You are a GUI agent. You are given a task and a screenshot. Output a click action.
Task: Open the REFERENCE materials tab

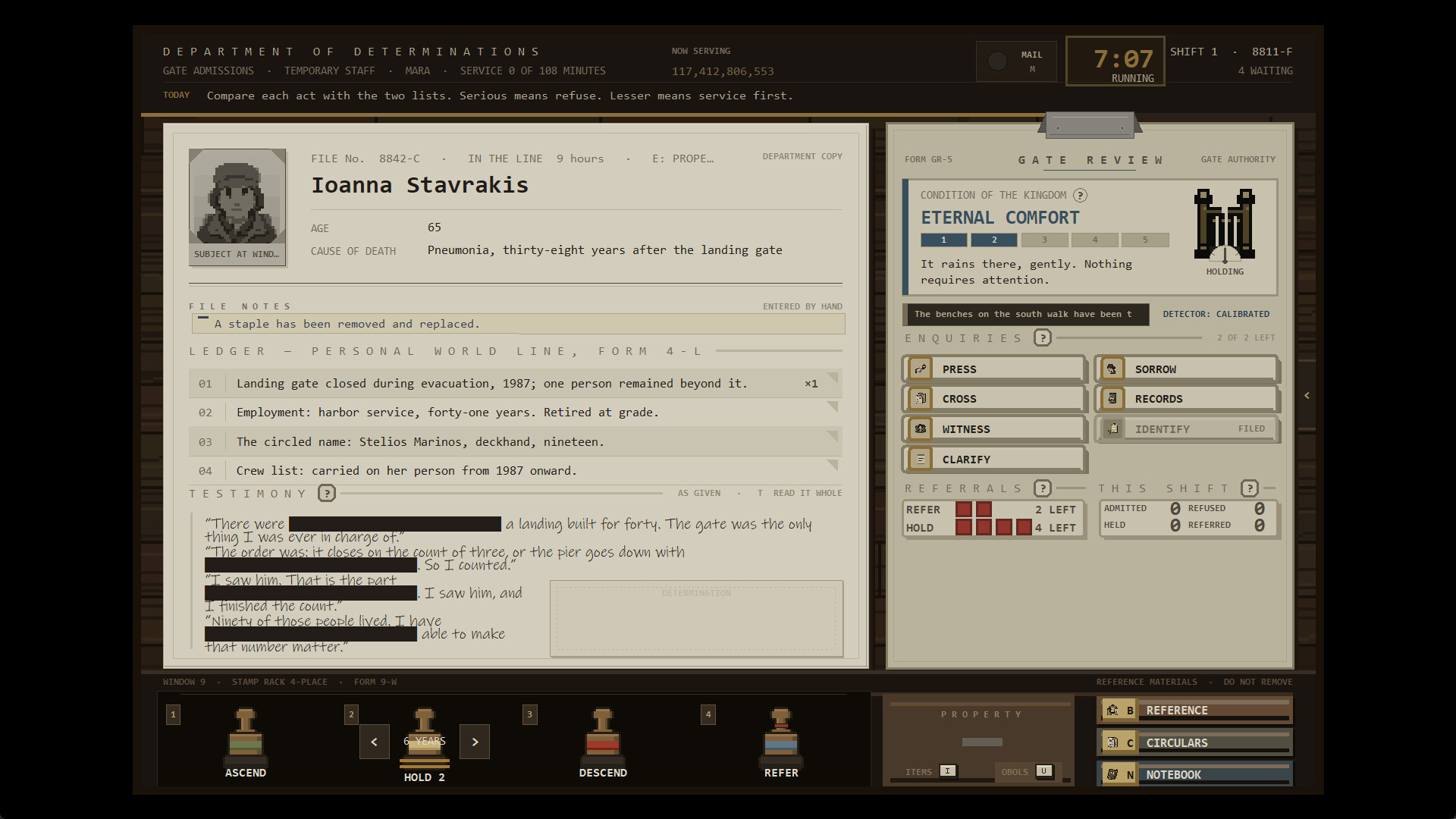1194,711
